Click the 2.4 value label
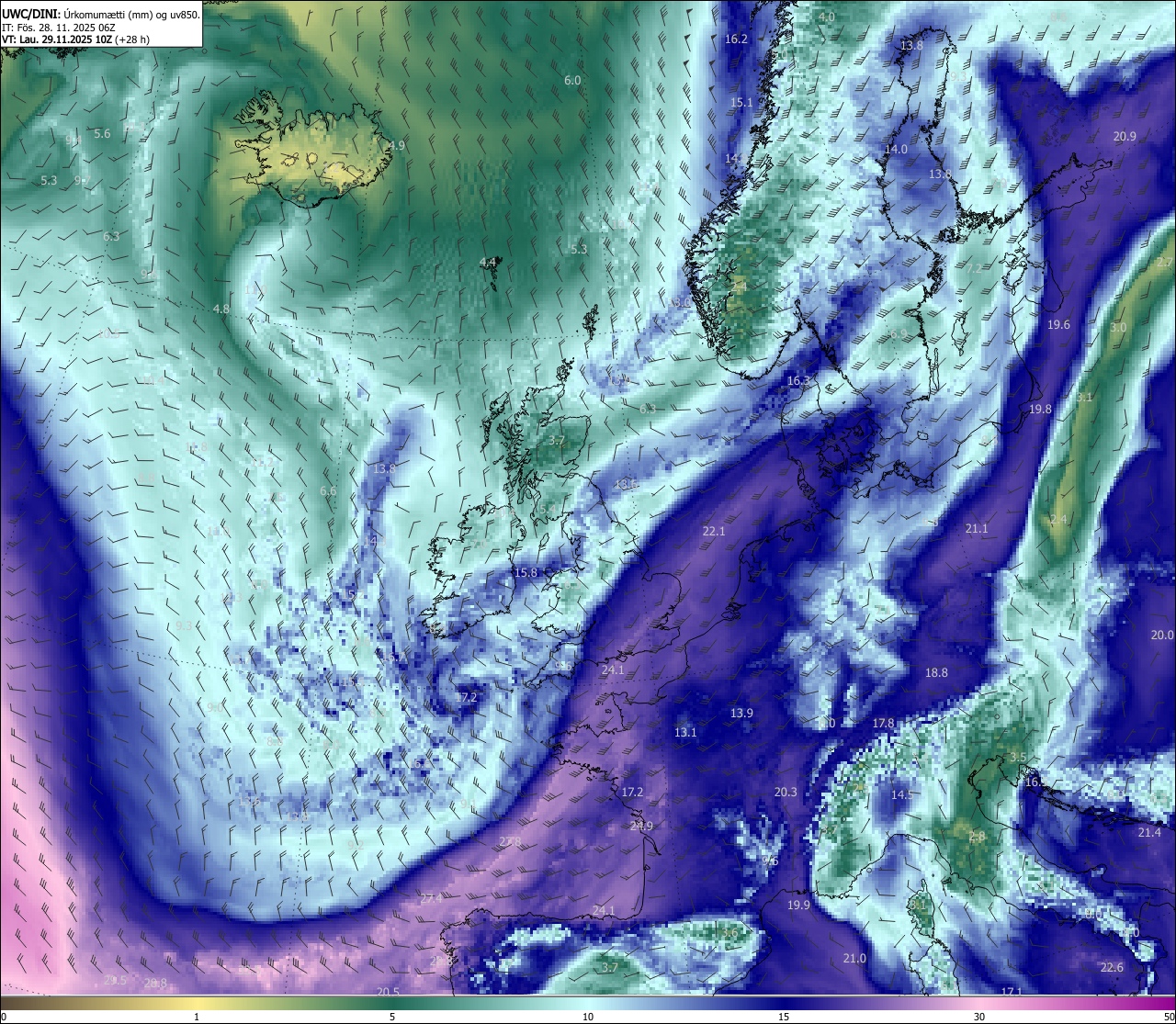 point(1058,519)
